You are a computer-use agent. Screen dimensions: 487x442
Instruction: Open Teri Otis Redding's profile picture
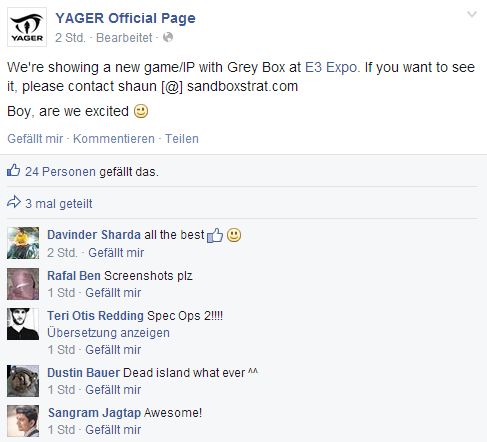pyautogui.click(x=23, y=324)
